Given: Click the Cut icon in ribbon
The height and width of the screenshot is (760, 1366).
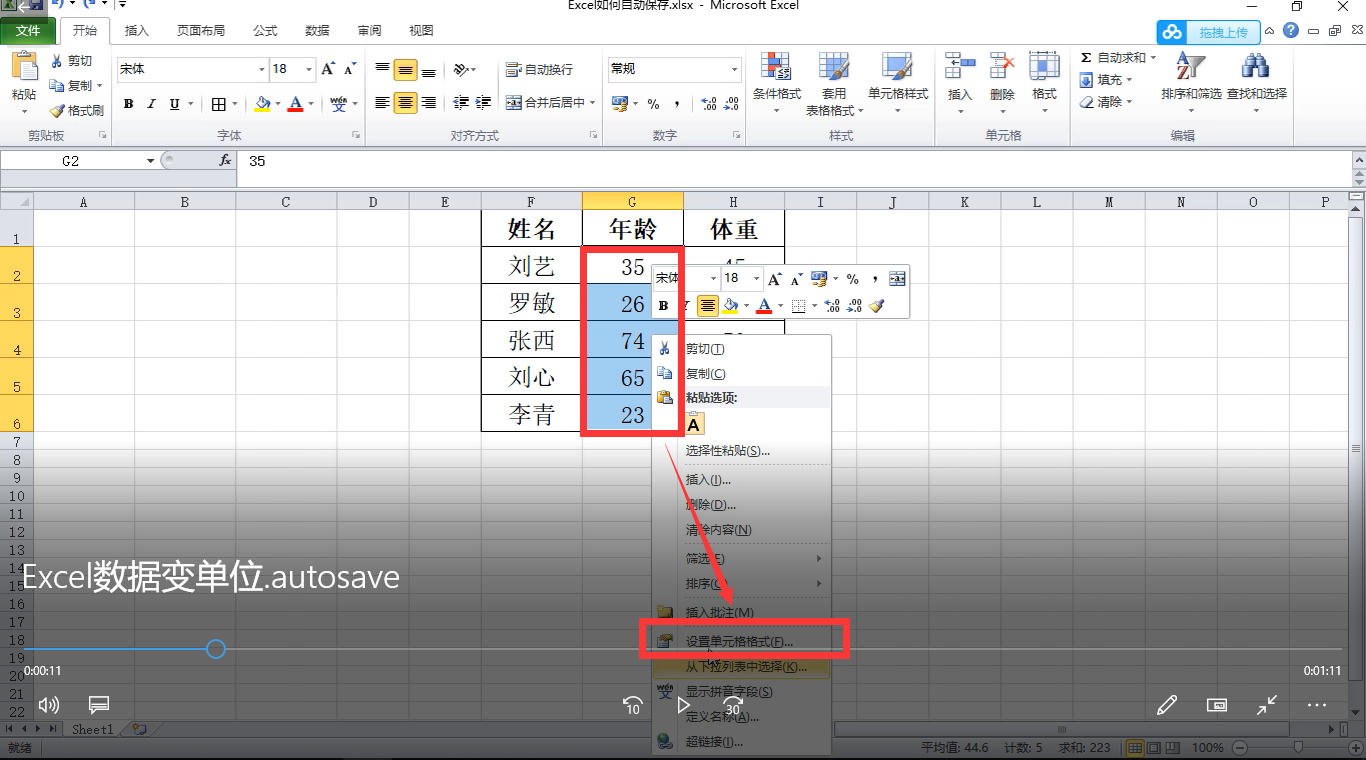Looking at the screenshot, I should (x=58, y=61).
